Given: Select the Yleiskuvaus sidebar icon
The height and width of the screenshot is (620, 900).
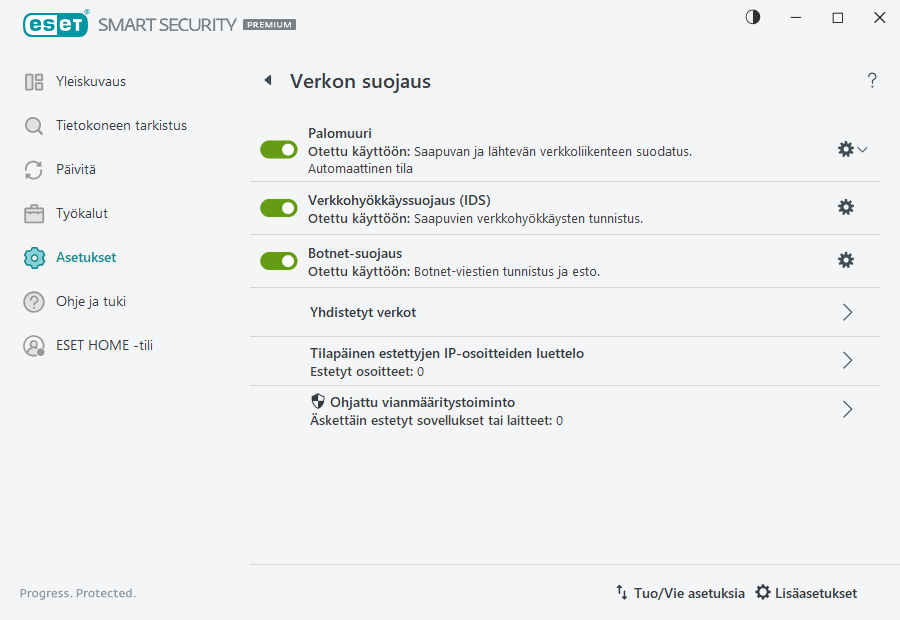Looking at the screenshot, I should (x=34, y=81).
